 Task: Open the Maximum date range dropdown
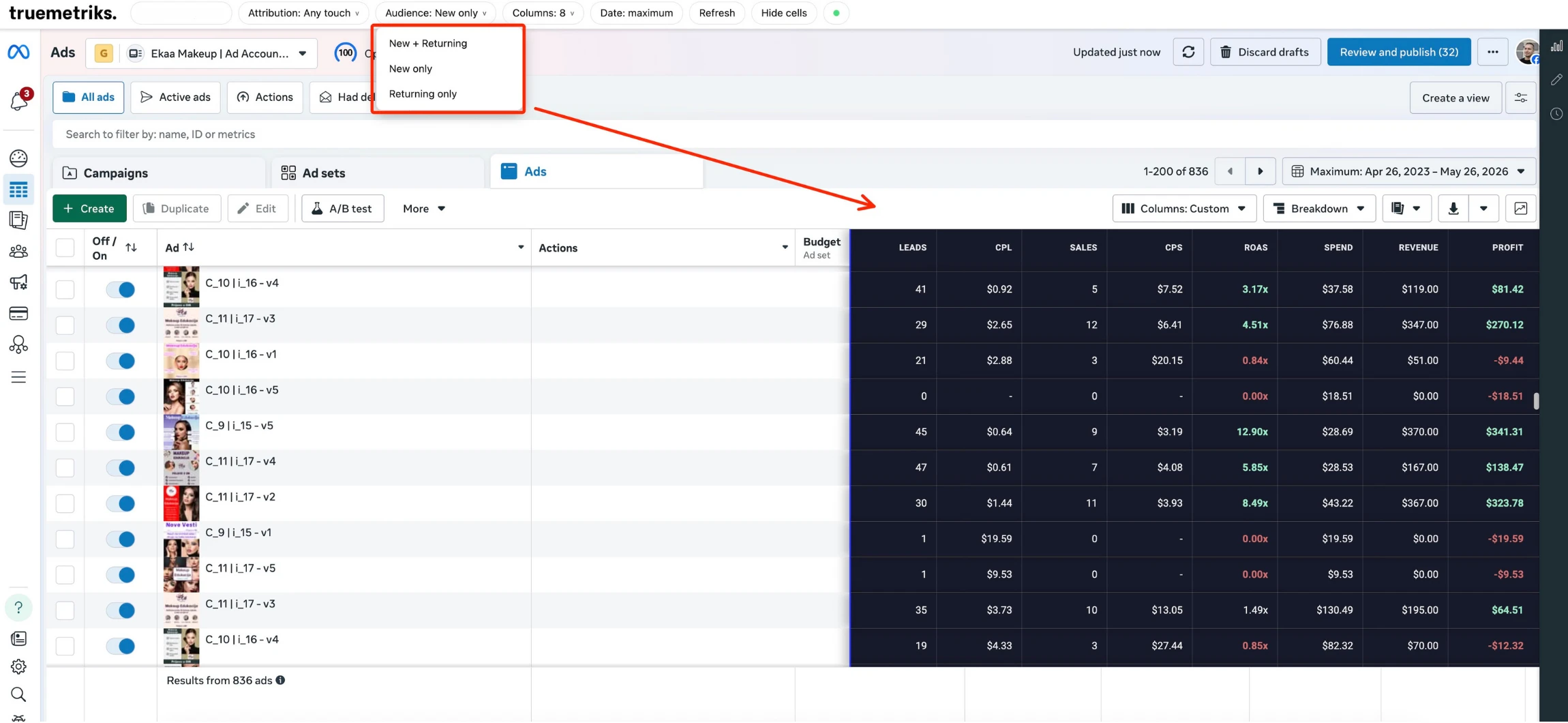pos(1408,171)
